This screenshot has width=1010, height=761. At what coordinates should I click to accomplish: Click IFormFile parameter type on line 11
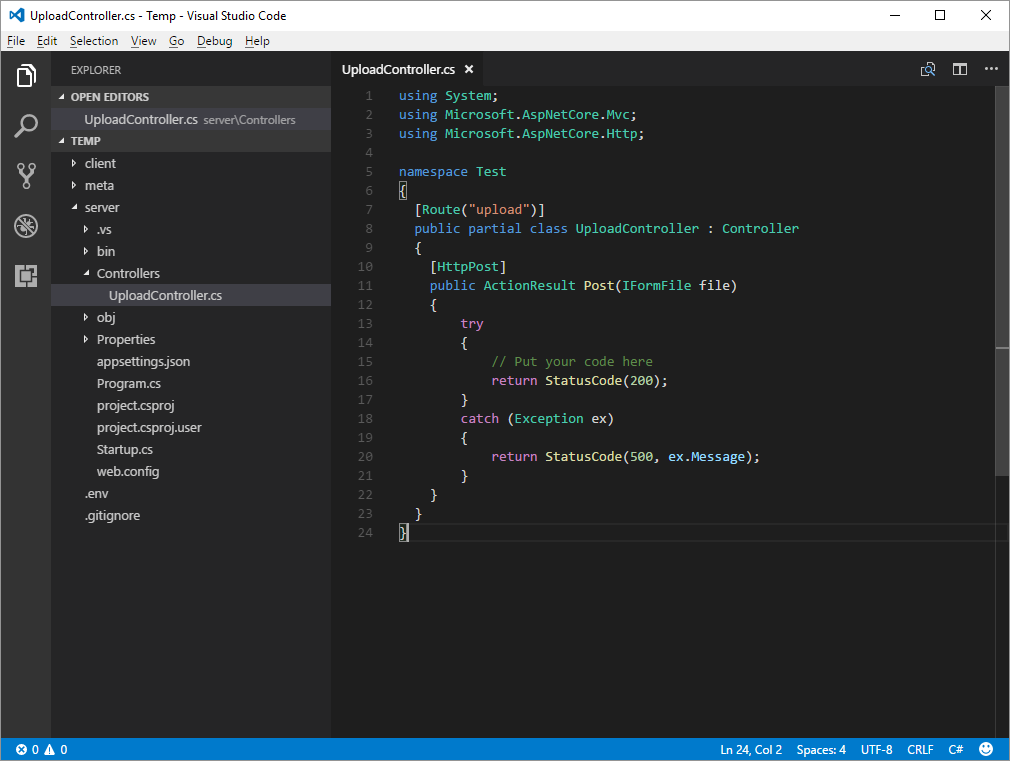pyautogui.click(x=656, y=285)
